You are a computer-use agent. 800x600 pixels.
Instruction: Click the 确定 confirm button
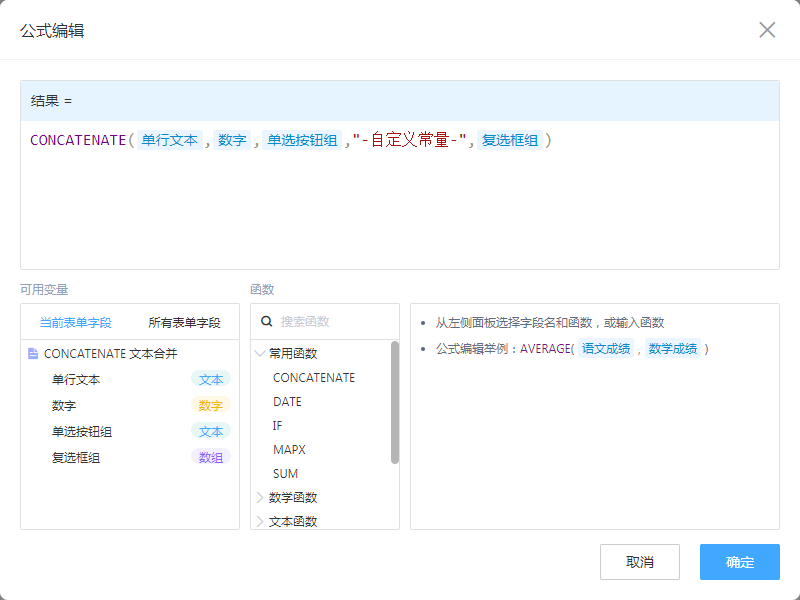[739, 562]
